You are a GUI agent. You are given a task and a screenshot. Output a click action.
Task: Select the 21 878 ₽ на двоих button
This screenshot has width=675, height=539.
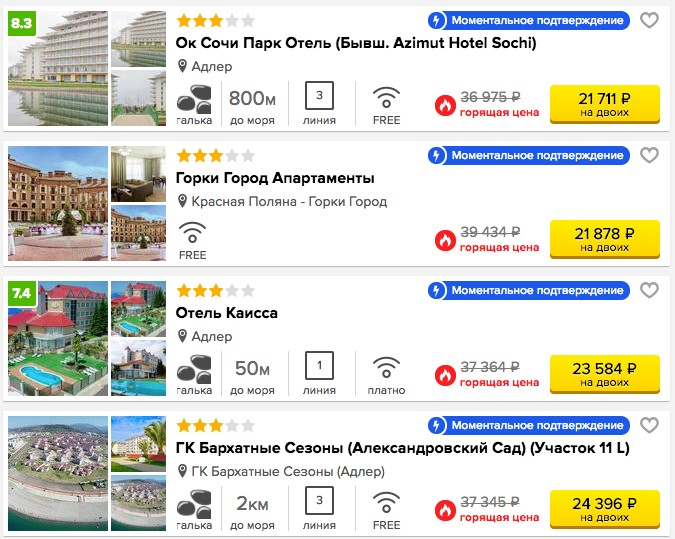pos(605,239)
